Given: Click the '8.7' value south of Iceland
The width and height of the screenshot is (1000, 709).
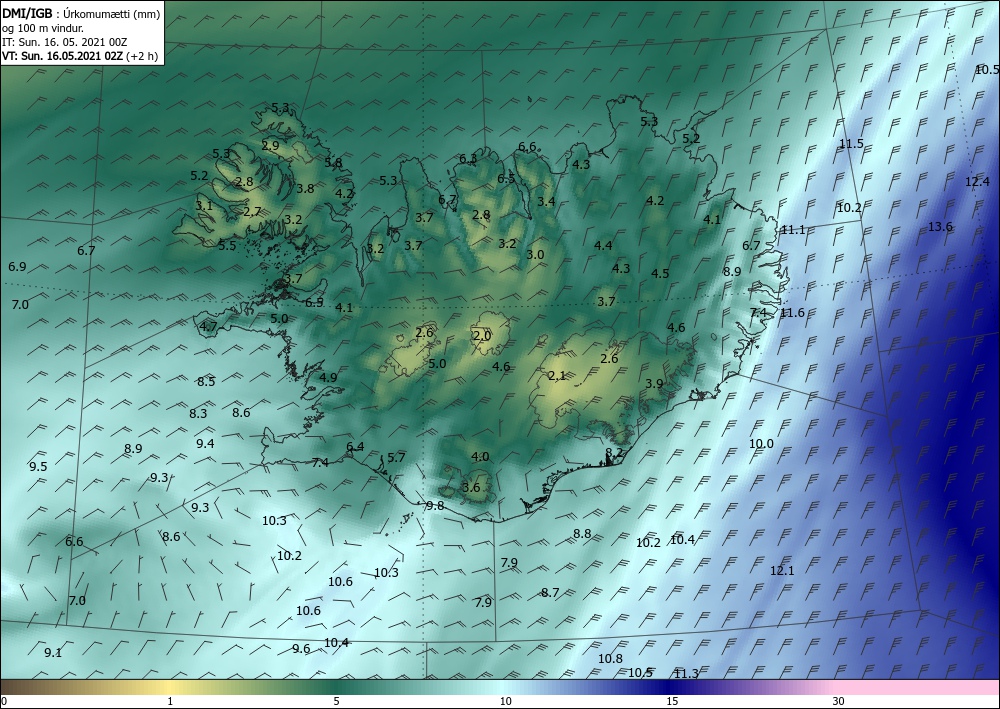Looking at the screenshot, I should 550,592.
